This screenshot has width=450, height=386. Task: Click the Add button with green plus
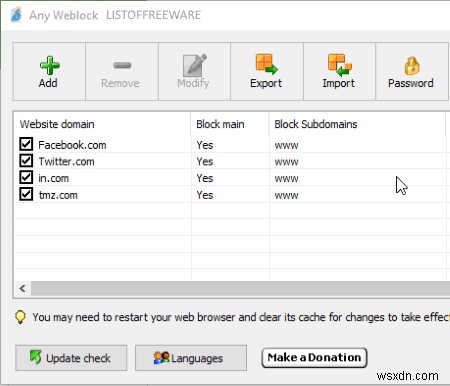[x=49, y=71]
